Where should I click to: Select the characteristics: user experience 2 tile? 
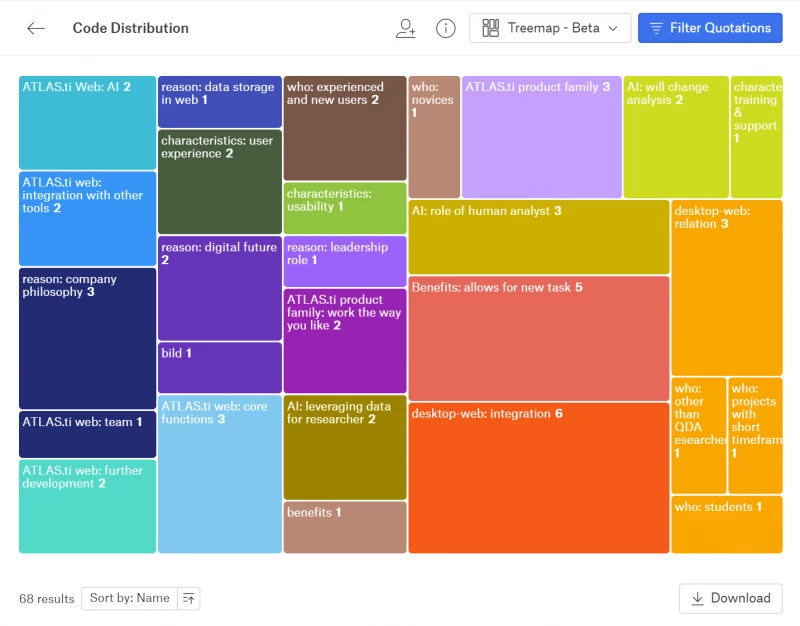click(220, 182)
